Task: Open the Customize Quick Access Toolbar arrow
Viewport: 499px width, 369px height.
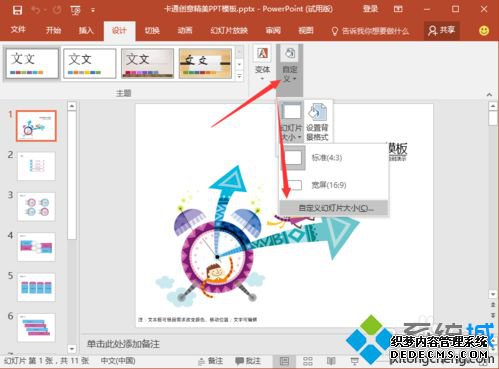Action: (x=93, y=10)
